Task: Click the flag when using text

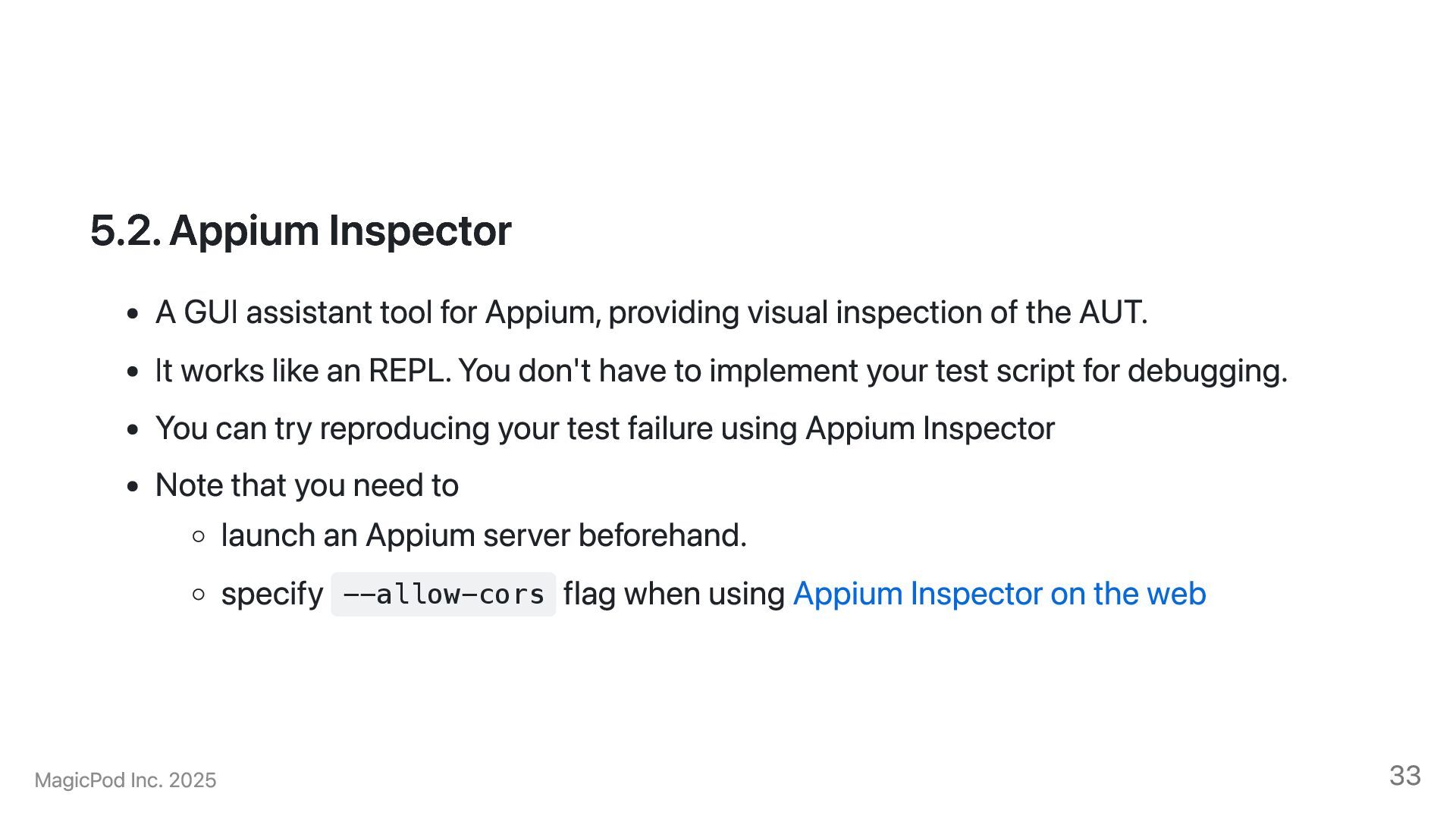Action: [x=673, y=594]
